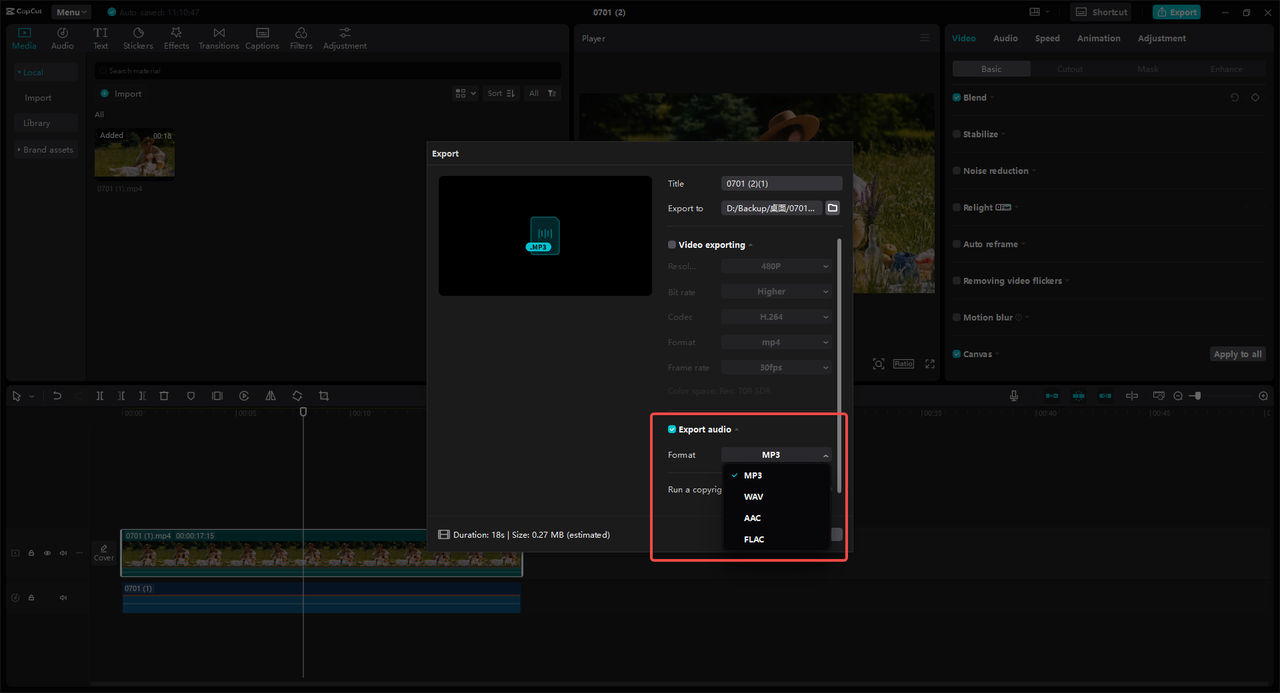Image resolution: width=1280 pixels, height=693 pixels.
Task: Toggle video track visibility eye icon
Action: click(x=47, y=553)
